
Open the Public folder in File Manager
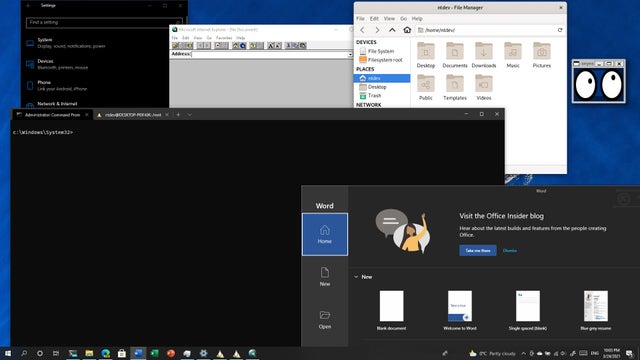point(426,87)
